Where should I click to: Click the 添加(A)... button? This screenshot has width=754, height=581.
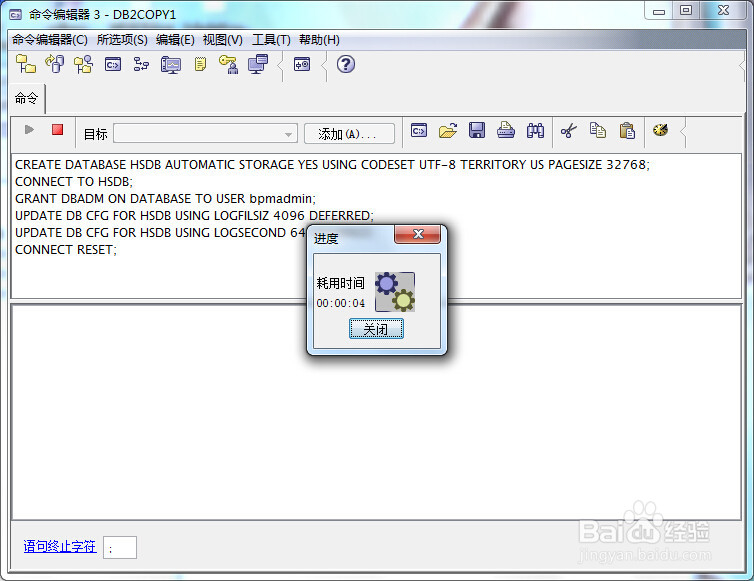pyautogui.click(x=349, y=134)
